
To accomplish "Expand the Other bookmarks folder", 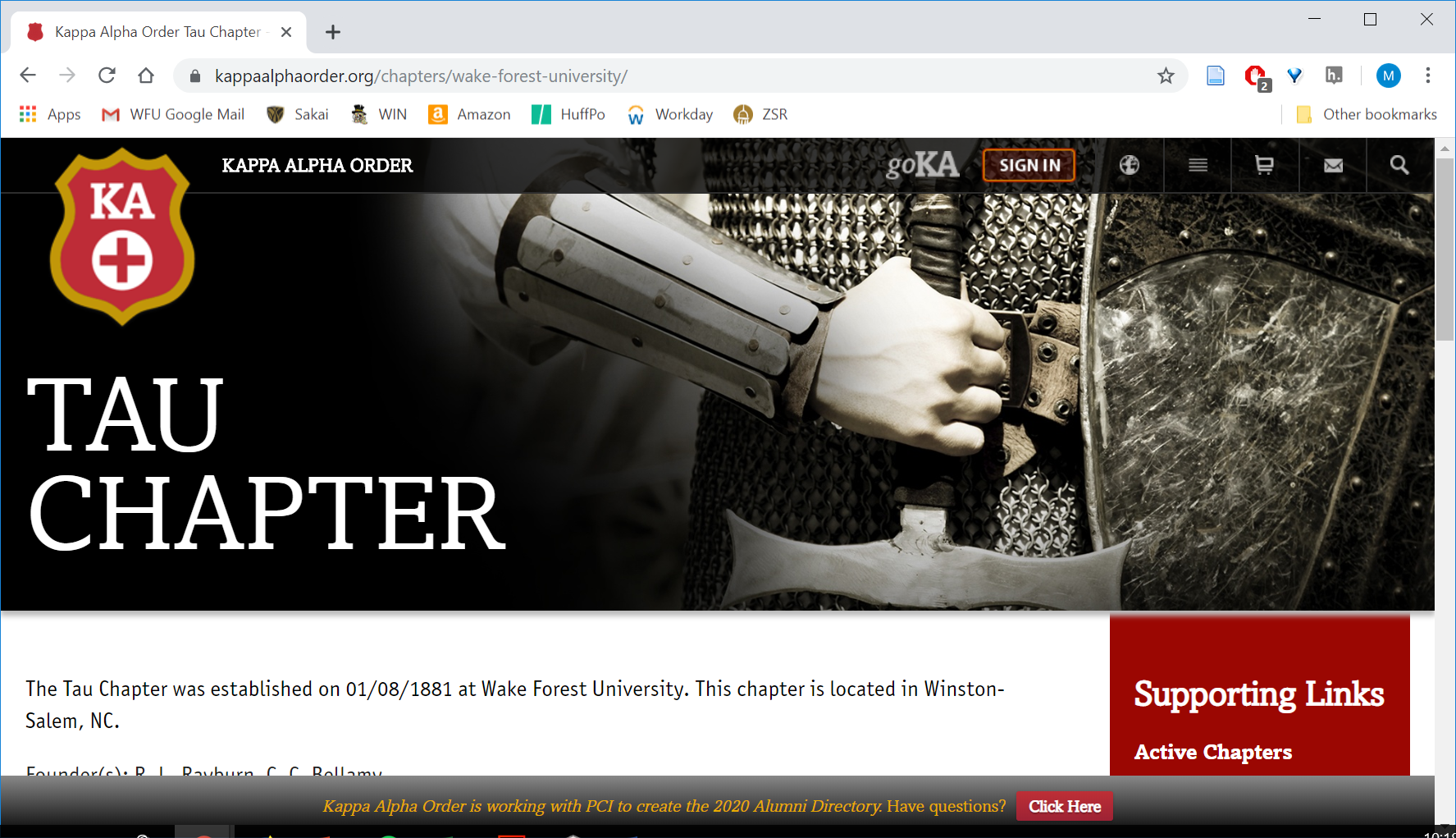I will click(1367, 114).
